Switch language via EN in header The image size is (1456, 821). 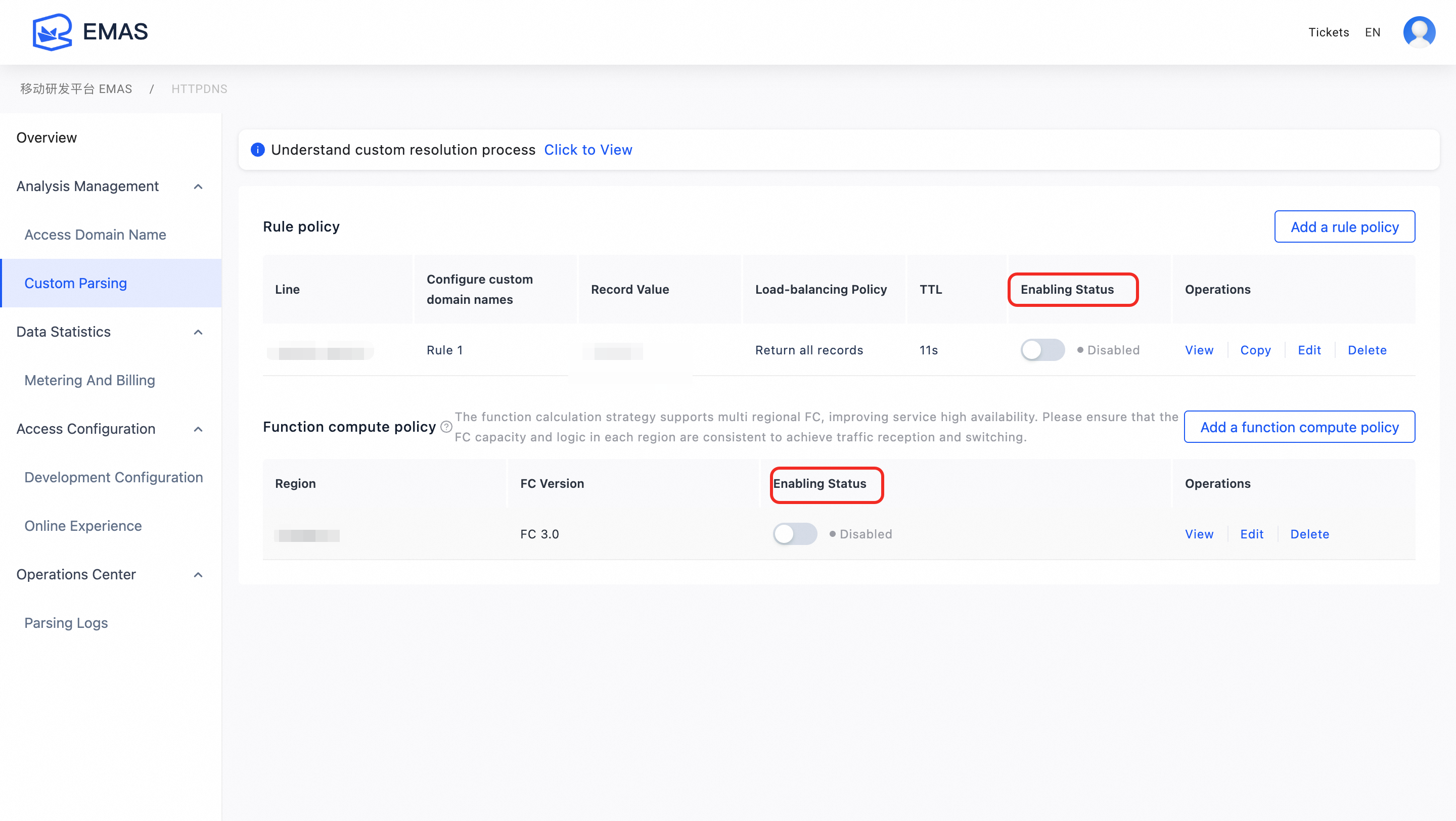click(x=1373, y=32)
